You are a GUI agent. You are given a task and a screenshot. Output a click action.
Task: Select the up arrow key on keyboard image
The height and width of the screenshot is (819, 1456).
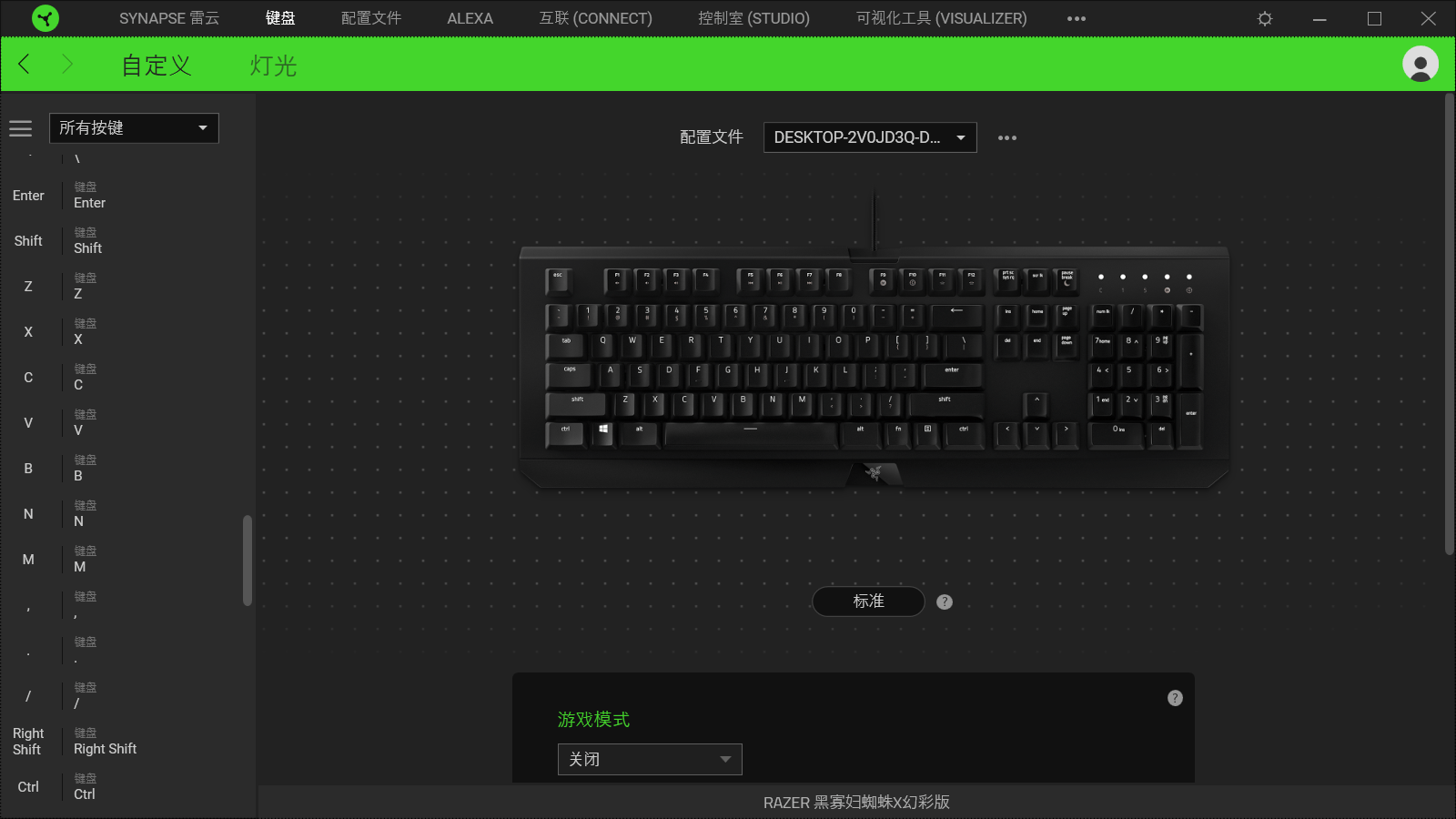[1036, 403]
